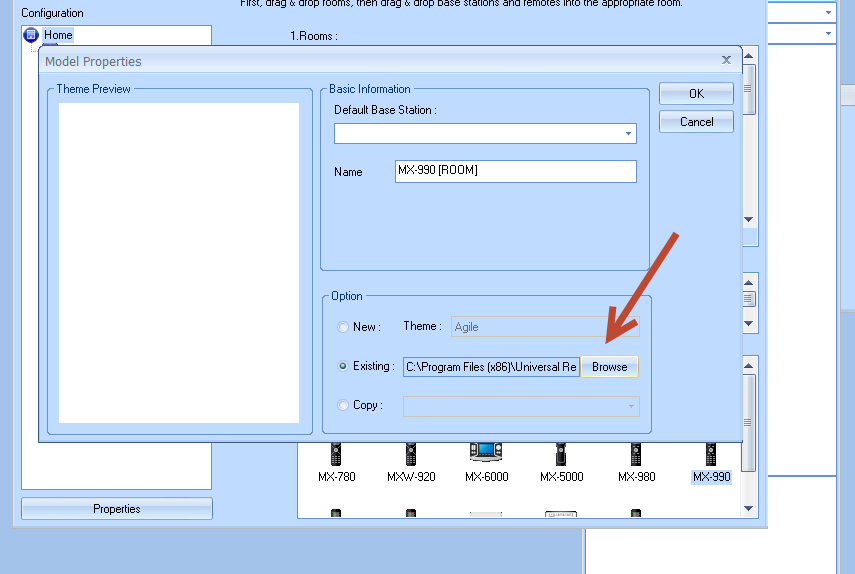This screenshot has height=574, width=855.
Task: Click the existing file path field
Action: pyautogui.click(x=491, y=367)
